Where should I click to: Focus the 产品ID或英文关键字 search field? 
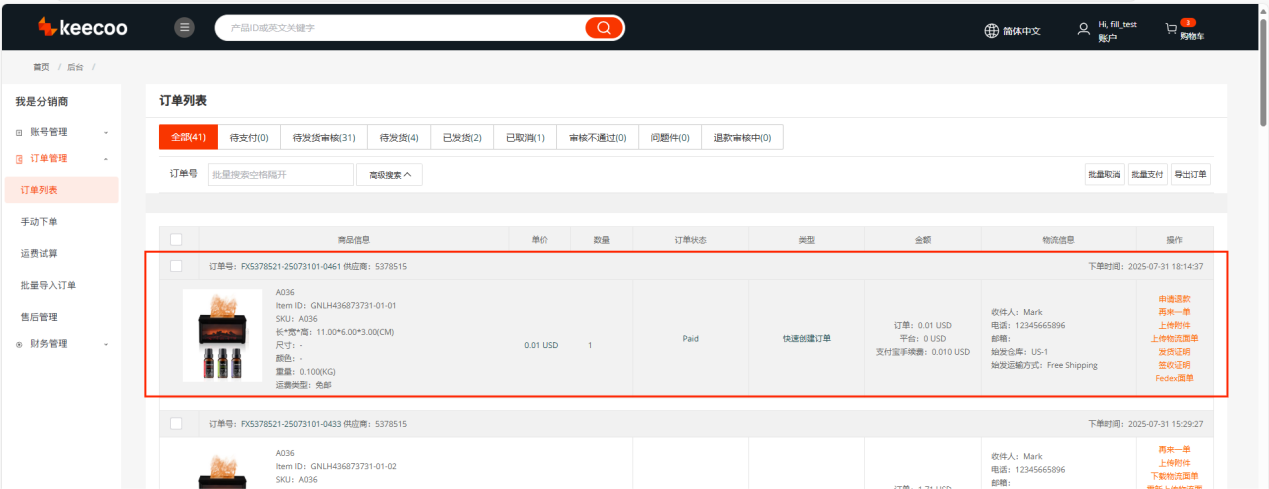pyautogui.click(x=400, y=28)
